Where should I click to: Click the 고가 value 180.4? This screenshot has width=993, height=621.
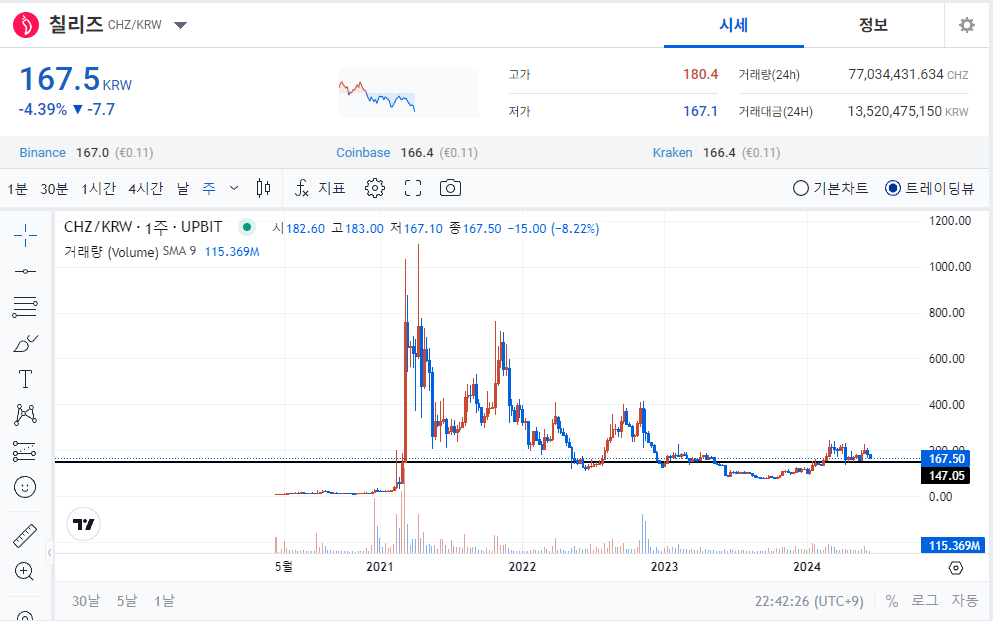(700, 74)
